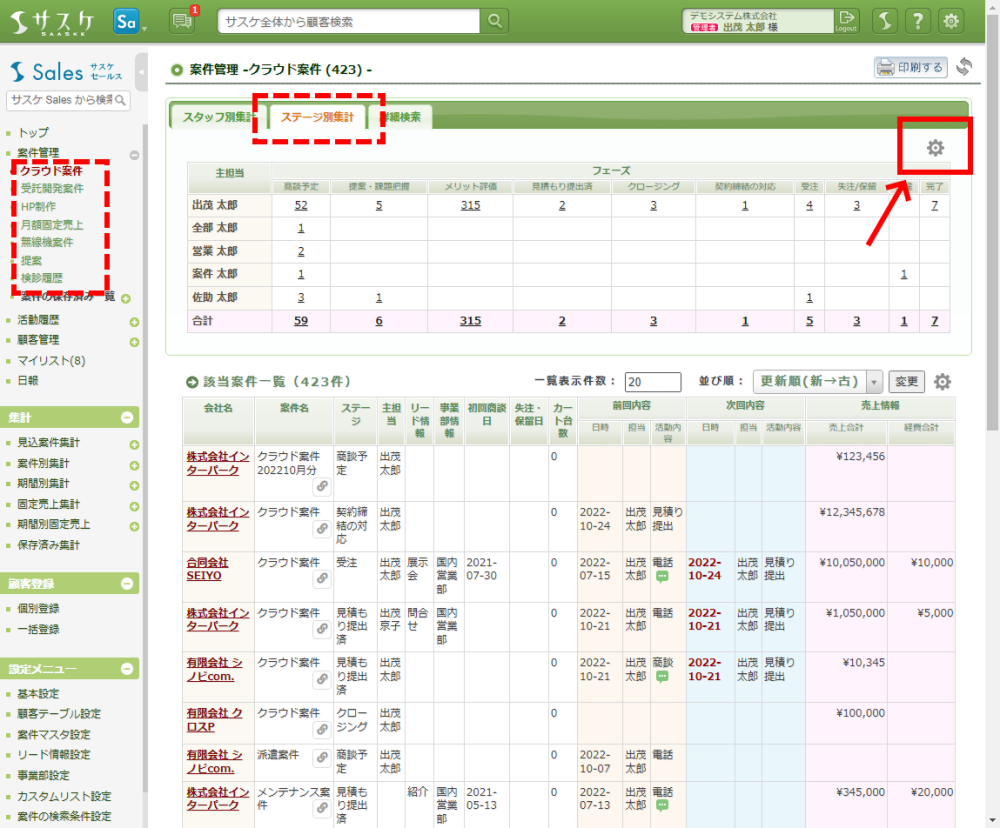Screen dimensions: 1000x828
Task: Open the help question mark icon
Action: 918,21
